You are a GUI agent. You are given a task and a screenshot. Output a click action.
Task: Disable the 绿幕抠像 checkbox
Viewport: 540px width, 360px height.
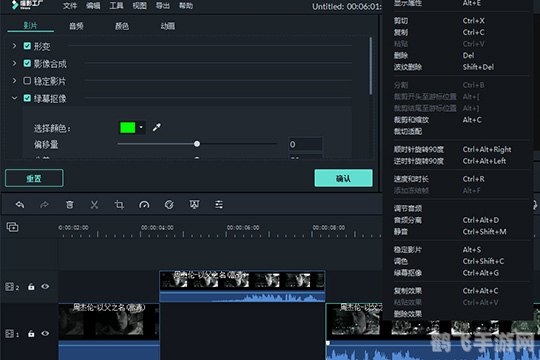coord(27,98)
